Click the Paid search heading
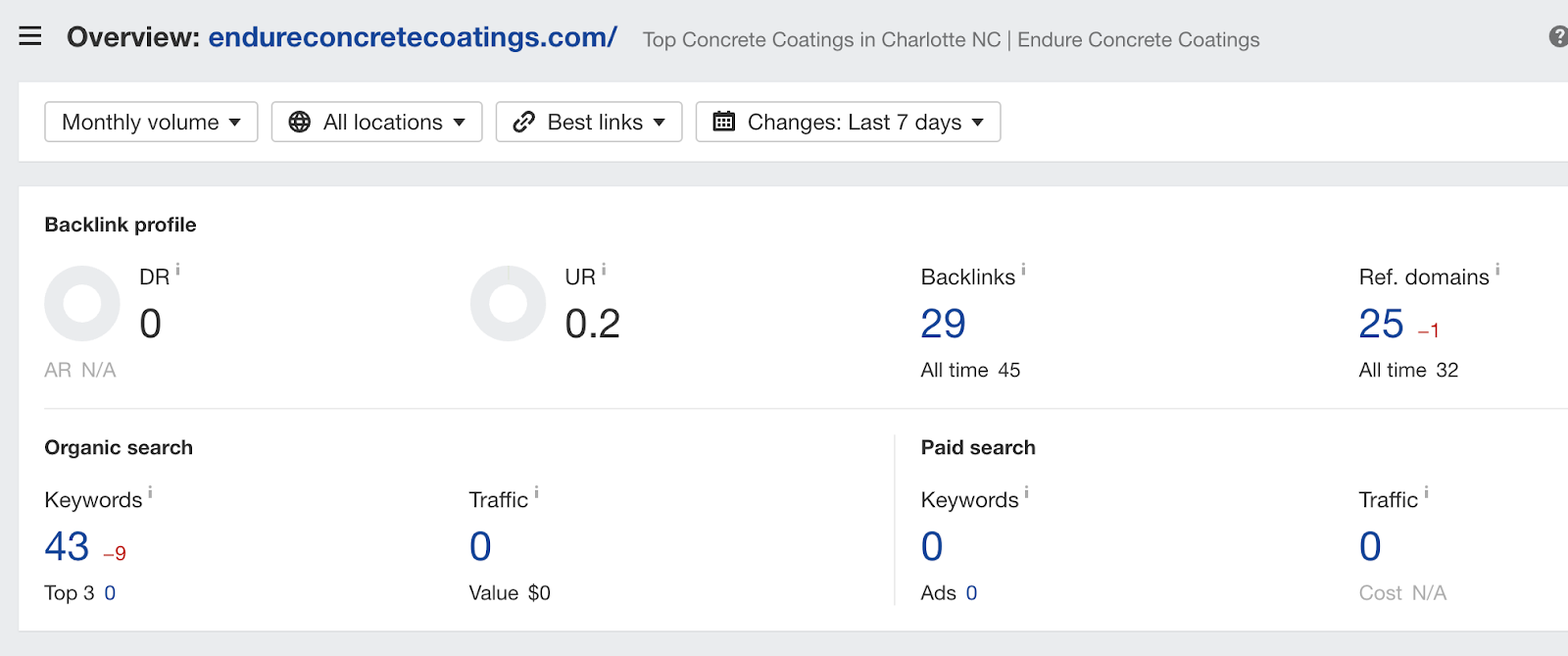 coord(978,447)
